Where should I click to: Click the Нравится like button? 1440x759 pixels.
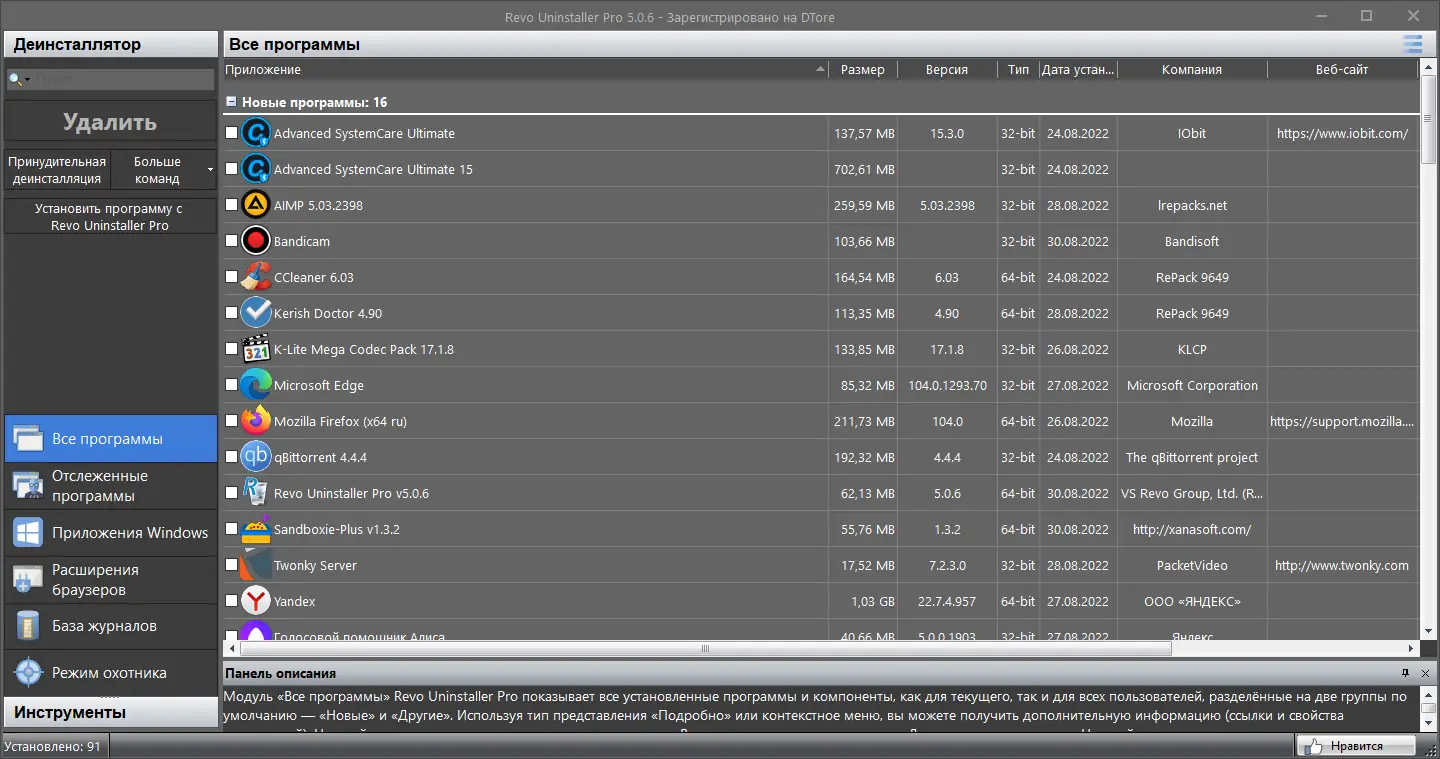tap(1357, 746)
